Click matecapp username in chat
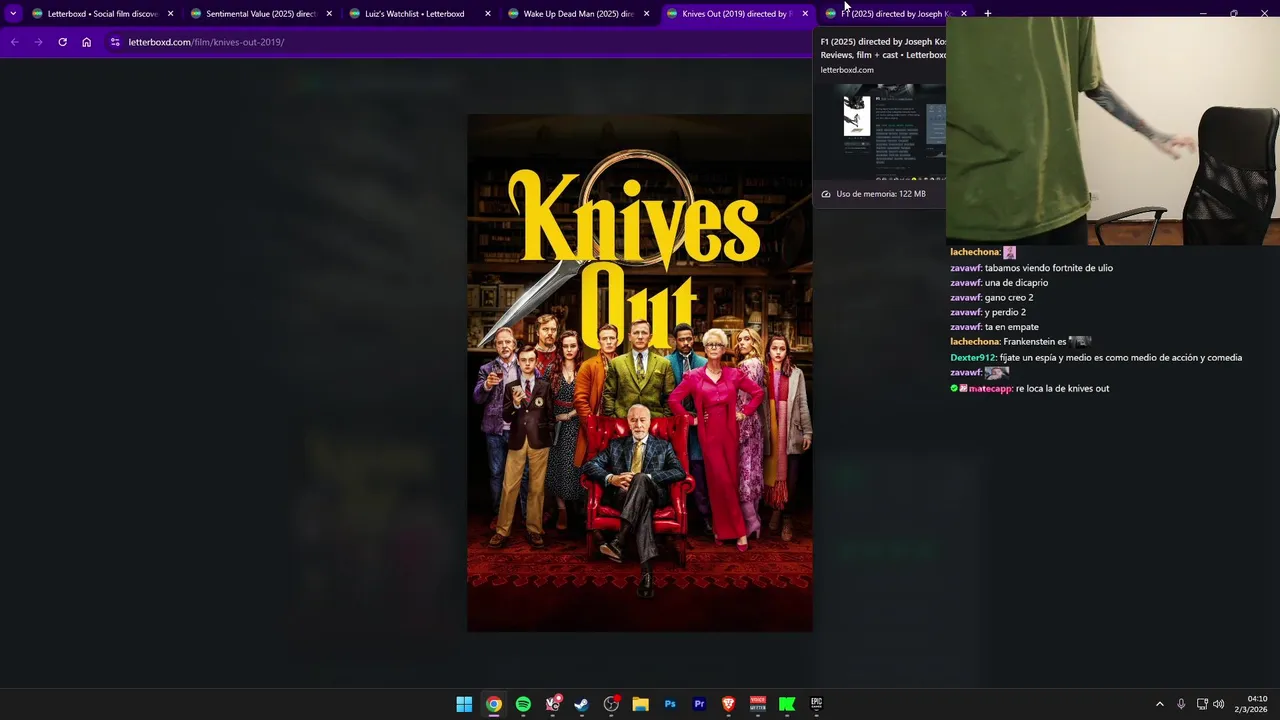 [990, 388]
